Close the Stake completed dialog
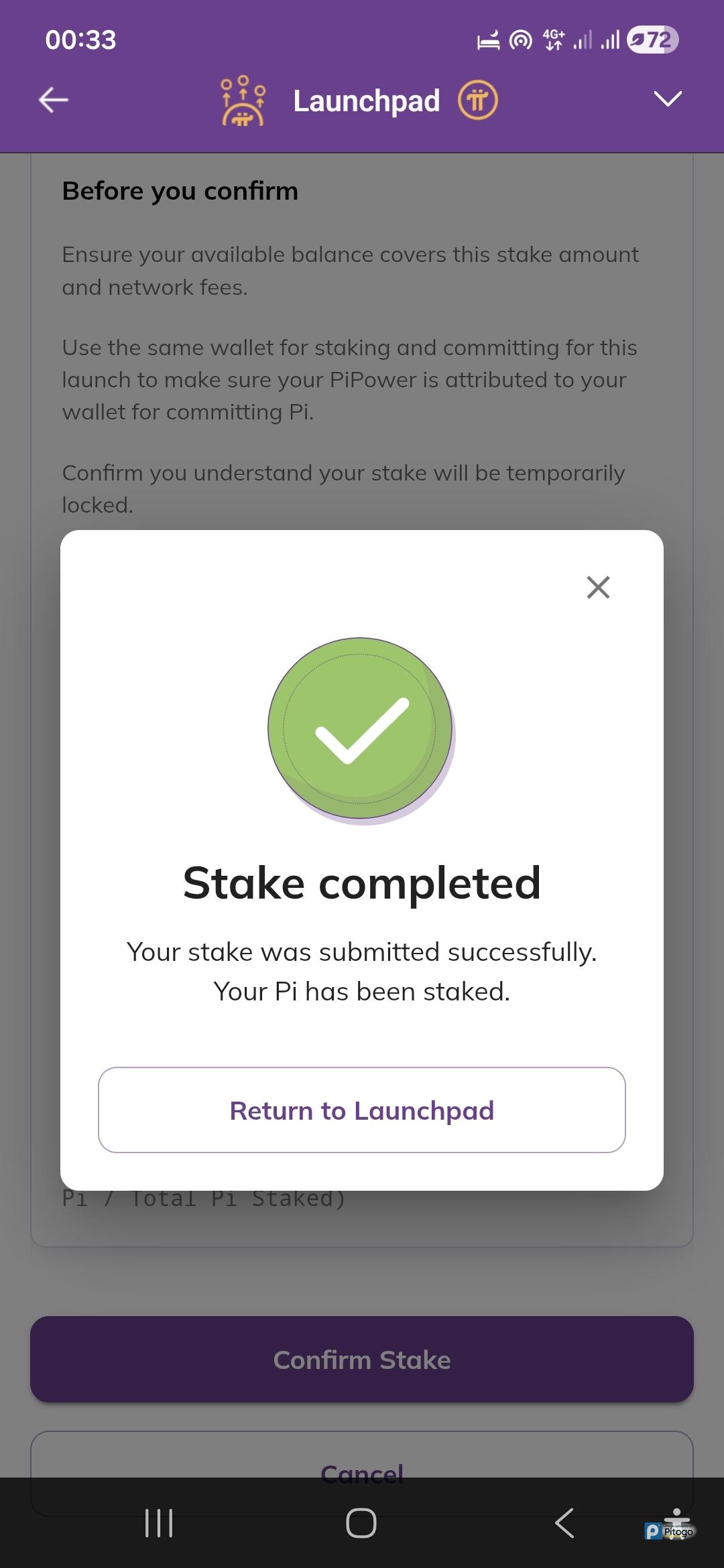Image resolution: width=724 pixels, height=1568 pixels. click(x=598, y=587)
